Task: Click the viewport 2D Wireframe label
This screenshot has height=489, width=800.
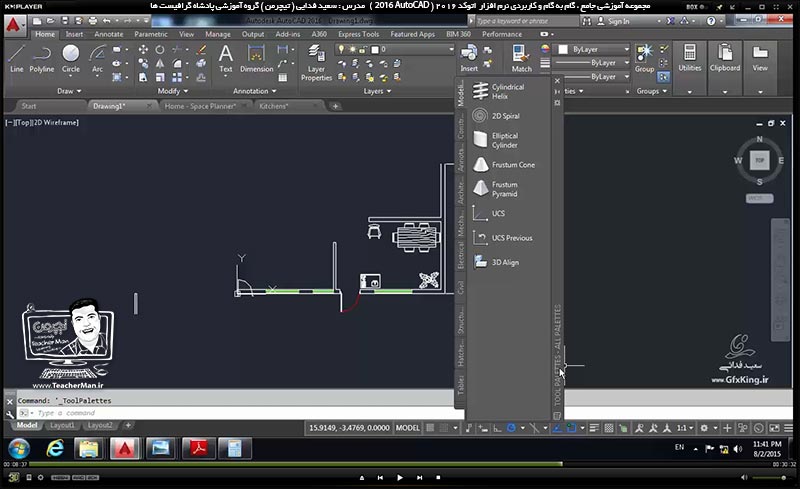Action: 57,123
